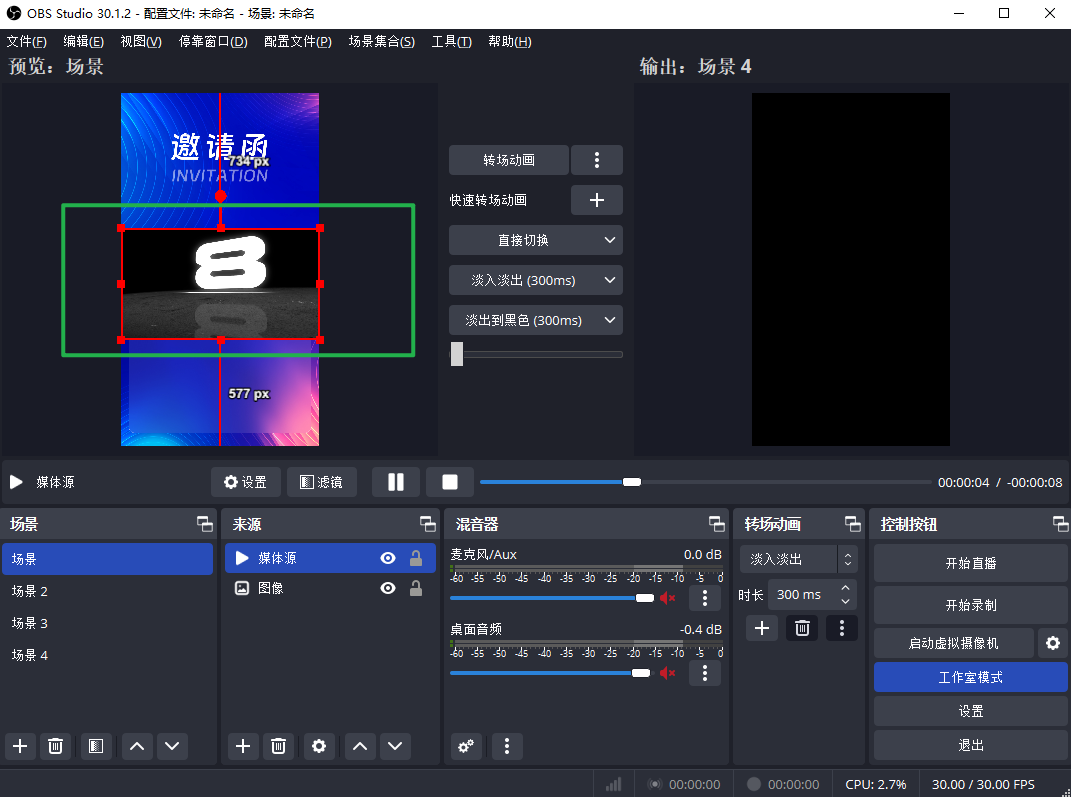This screenshot has height=797, width=1071.
Task: Add a quick transition with plus icon
Action: (x=596, y=200)
